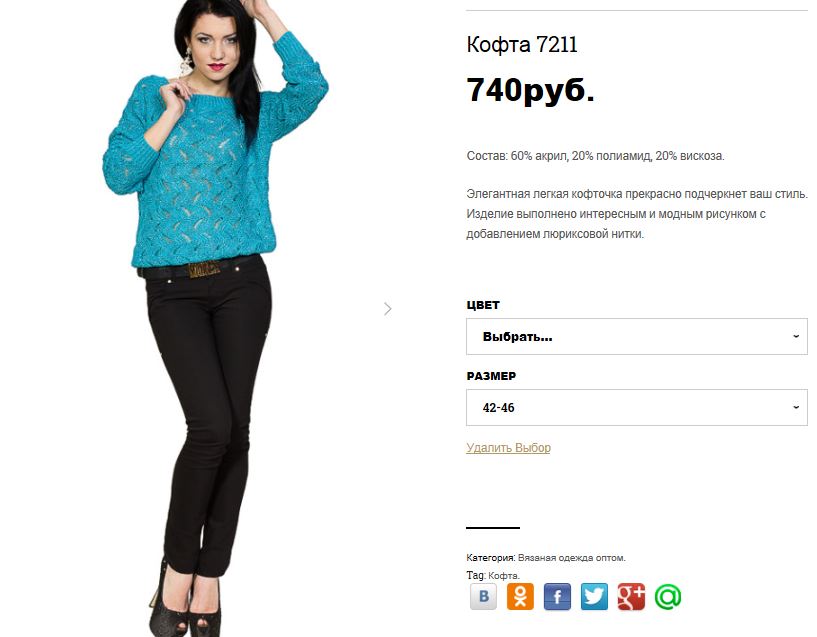
Task: Click the Состав composition line
Action: click(x=596, y=156)
